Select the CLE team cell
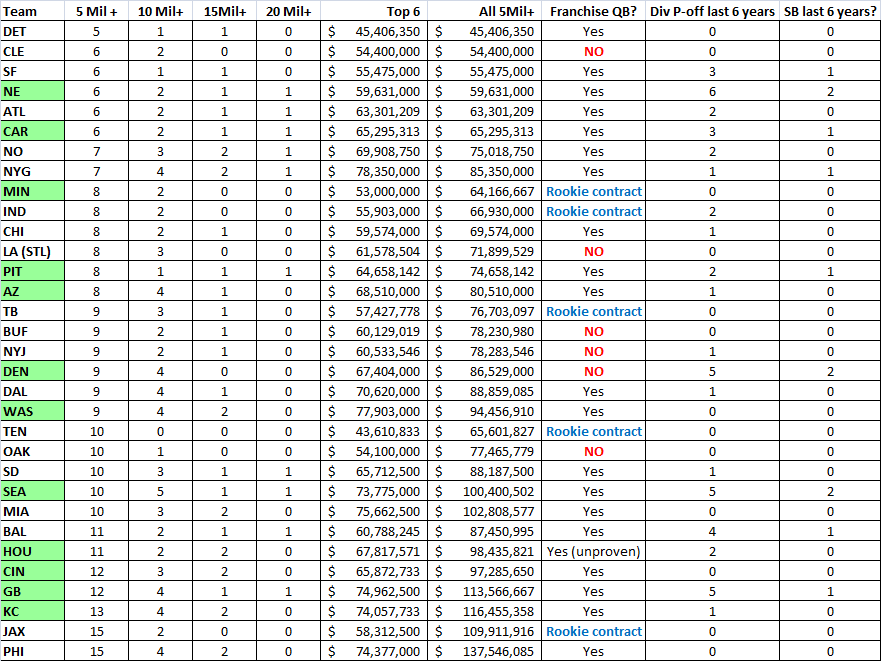The height and width of the screenshot is (661, 881). [32, 52]
